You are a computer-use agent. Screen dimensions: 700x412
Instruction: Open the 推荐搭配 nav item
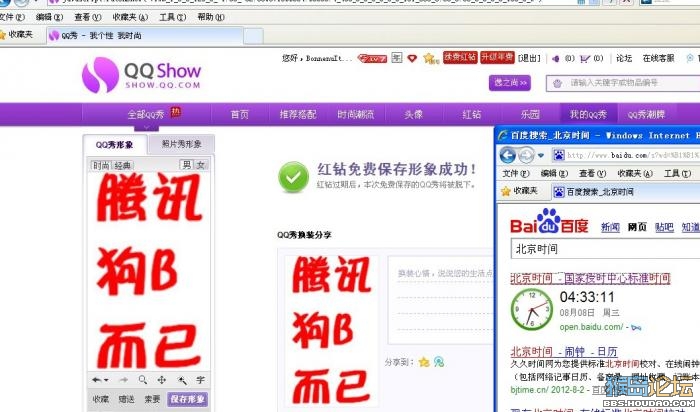(298, 115)
